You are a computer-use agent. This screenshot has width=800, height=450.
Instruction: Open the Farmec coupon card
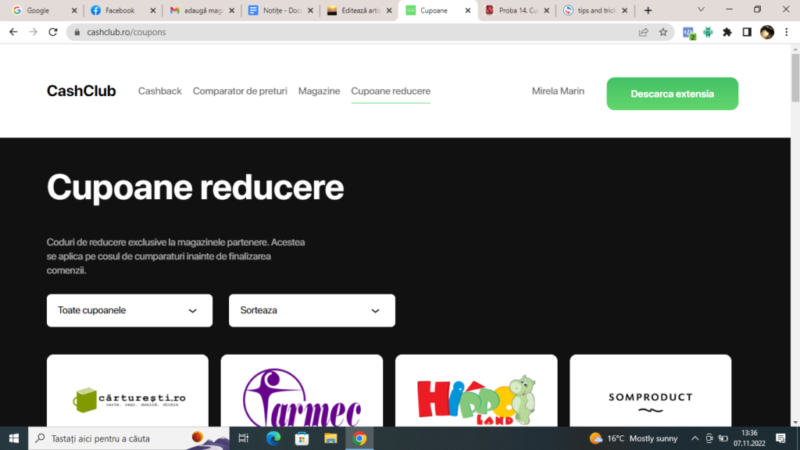[302, 391]
